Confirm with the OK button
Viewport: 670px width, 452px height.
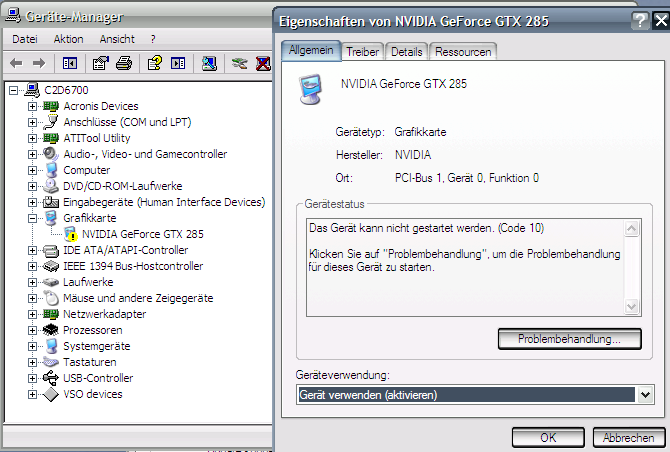point(548,437)
